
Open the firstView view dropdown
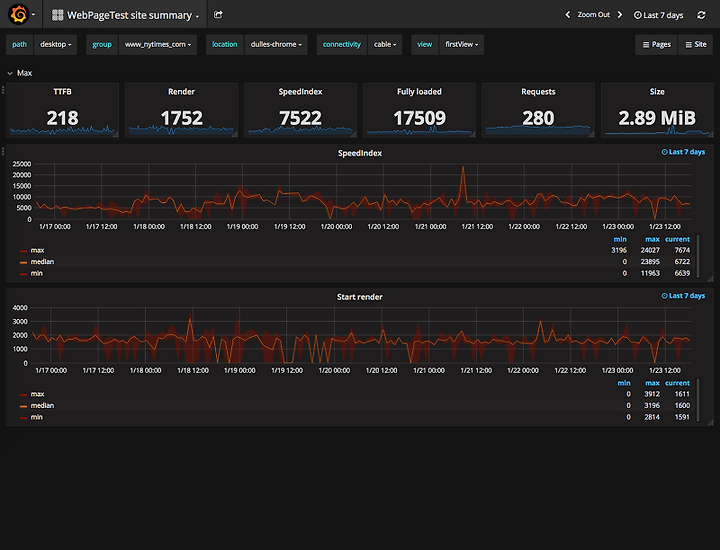tap(461, 45)
